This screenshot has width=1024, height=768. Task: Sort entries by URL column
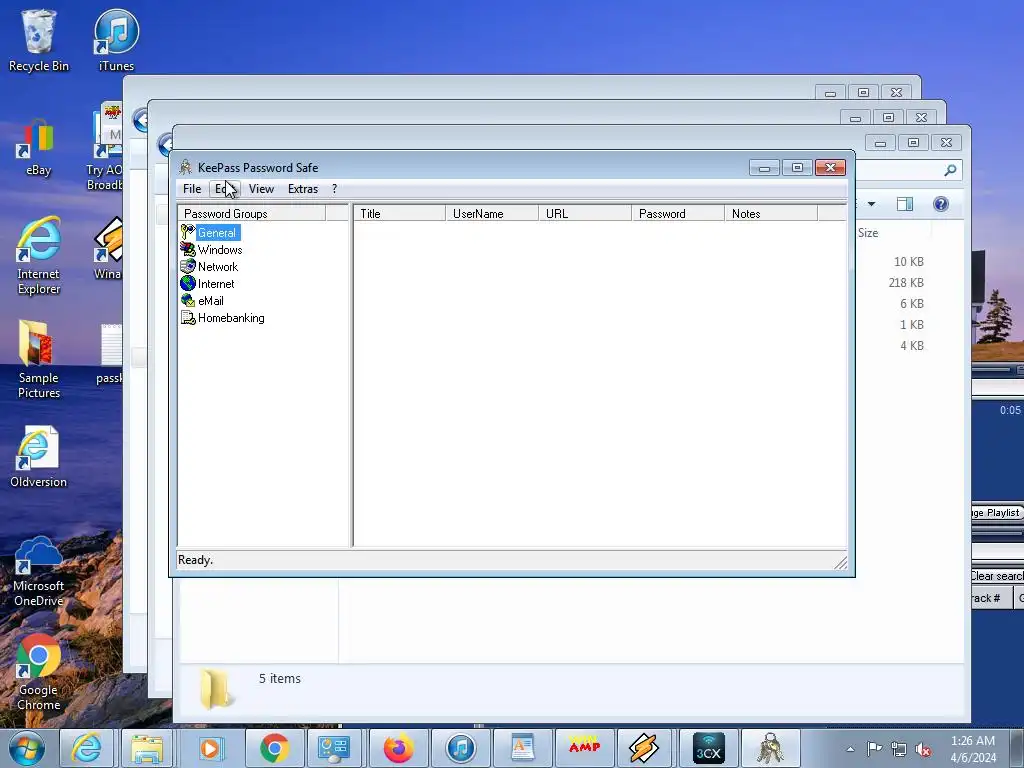pos(585,214)
